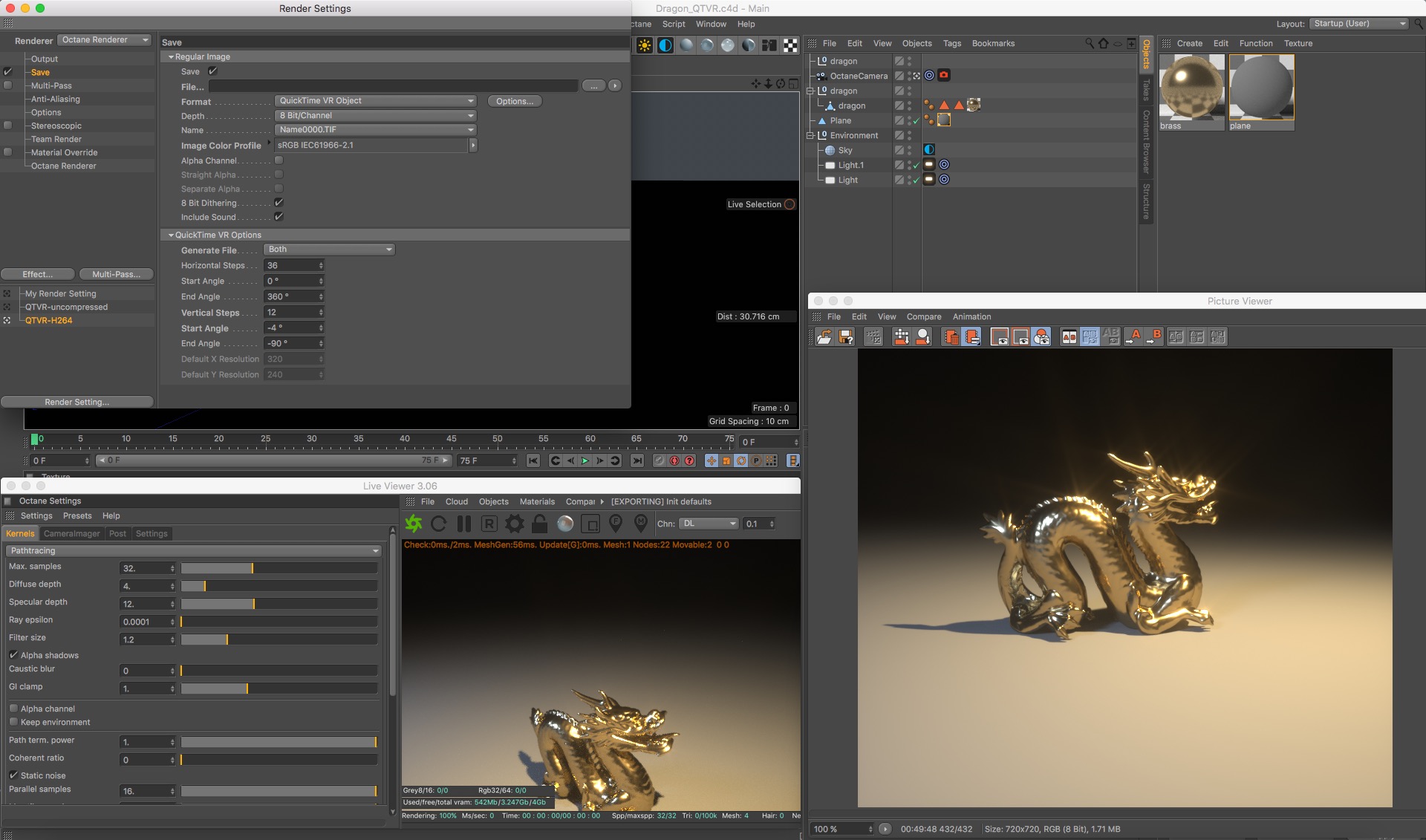Click the Options... button

514,101
